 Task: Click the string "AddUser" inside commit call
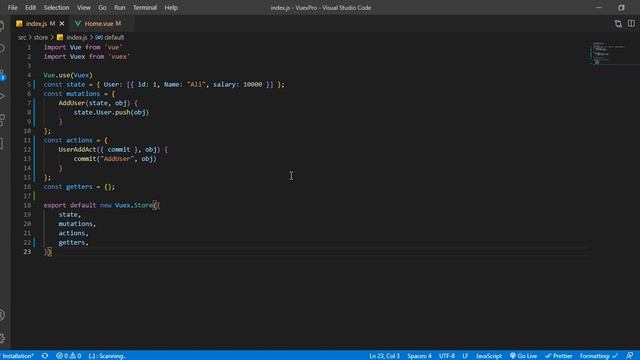pos(117,159)
